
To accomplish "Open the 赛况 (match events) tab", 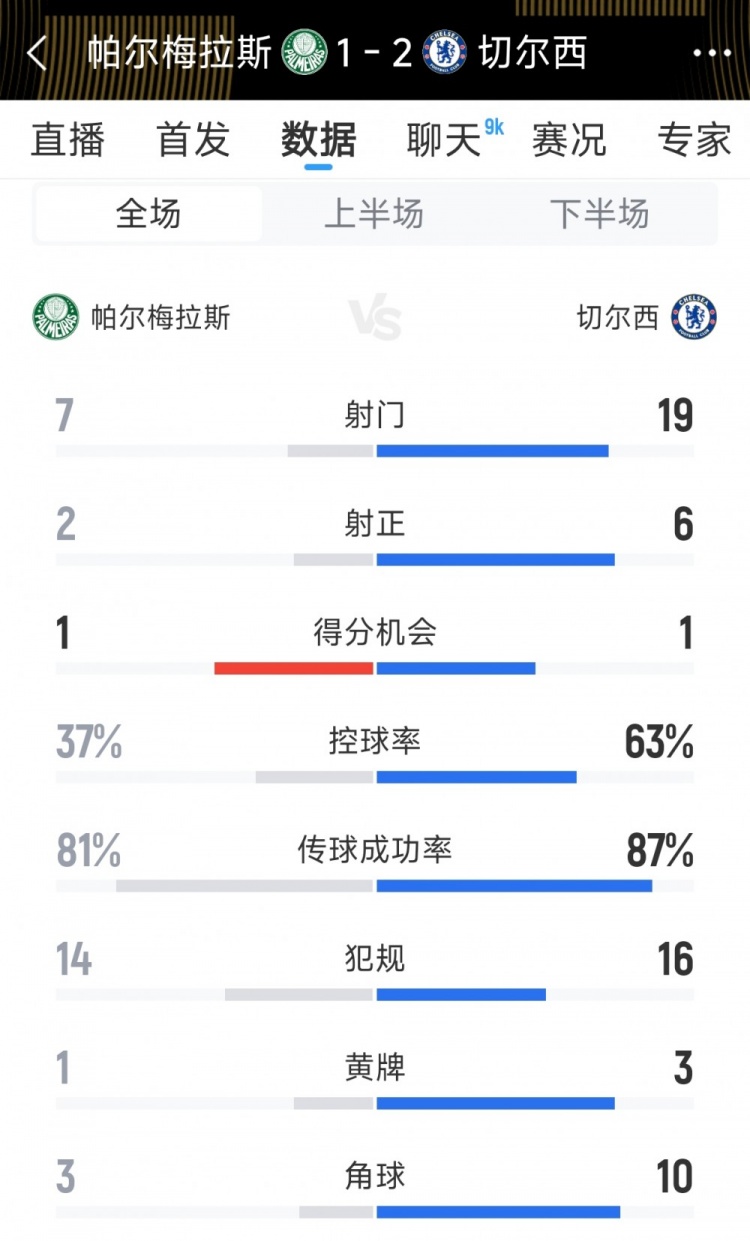I will [567, 141].
